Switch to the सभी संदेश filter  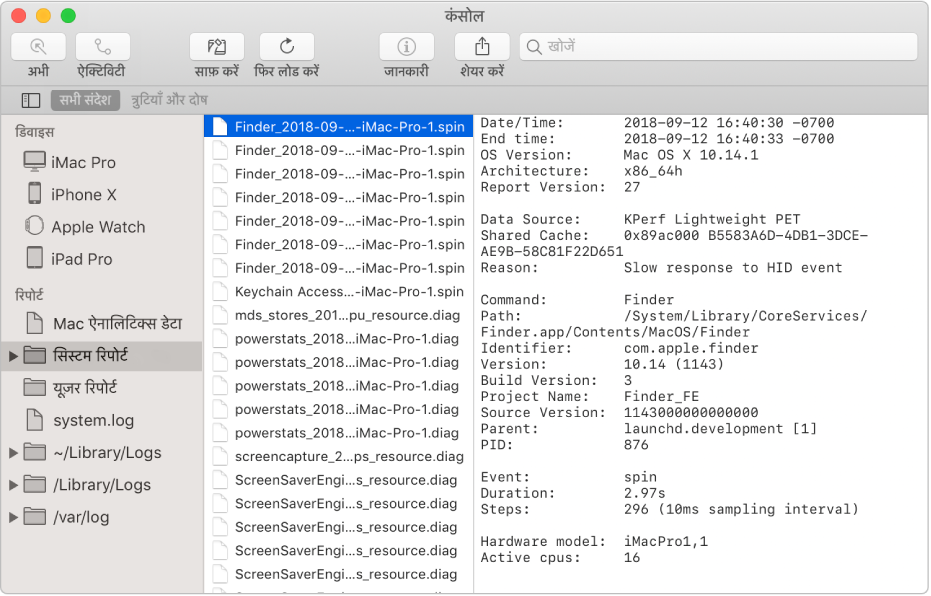click(86, 100)
